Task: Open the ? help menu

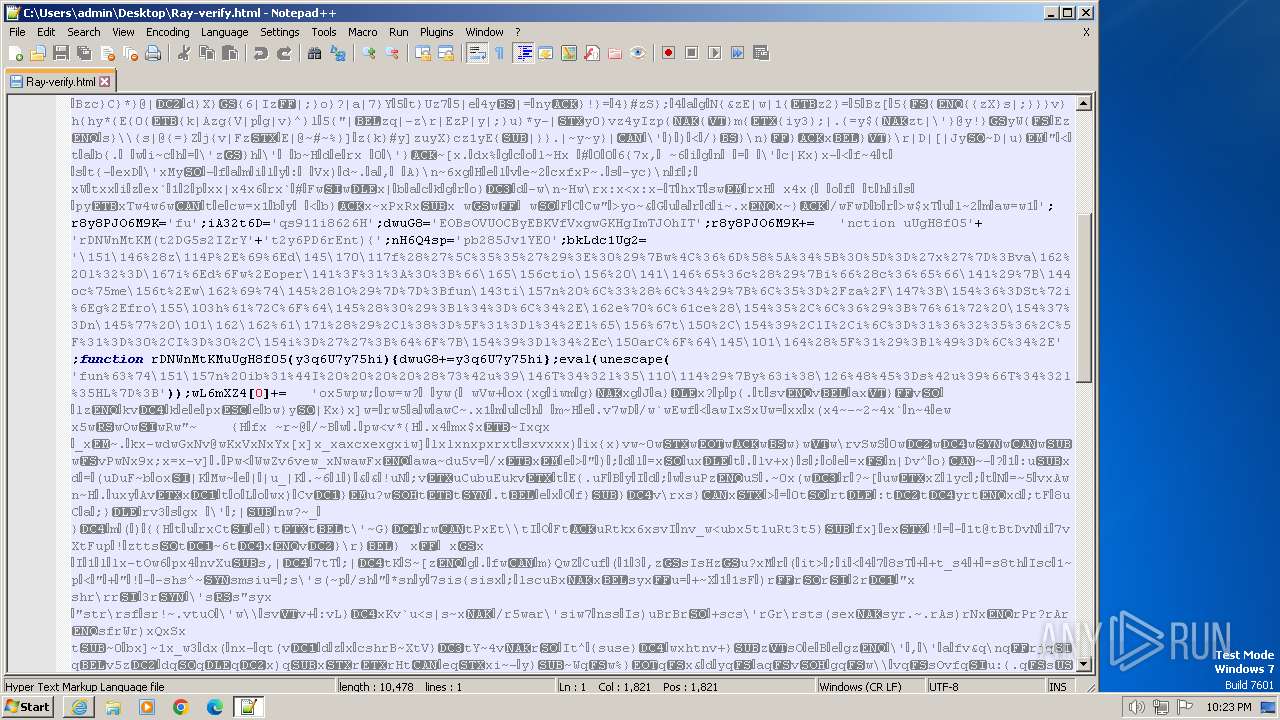Action: 517,32
